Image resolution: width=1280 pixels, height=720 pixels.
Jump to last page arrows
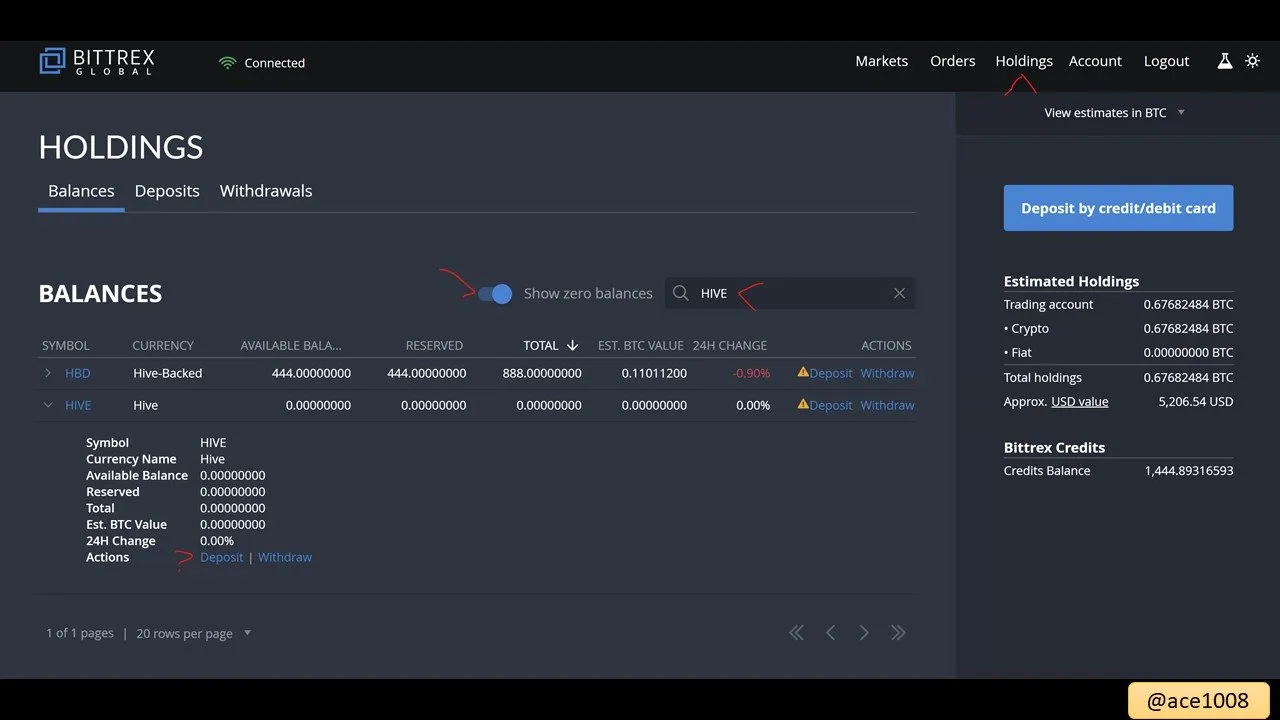pos(898,632)
